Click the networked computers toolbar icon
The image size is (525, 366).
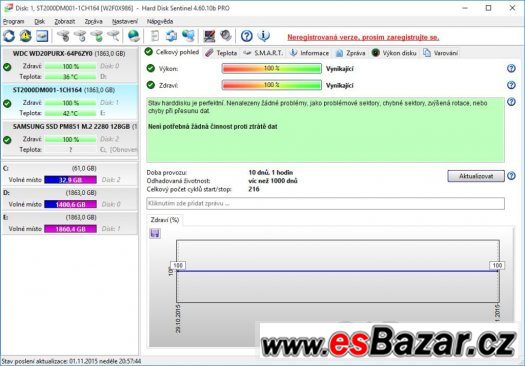coord(189,36)
